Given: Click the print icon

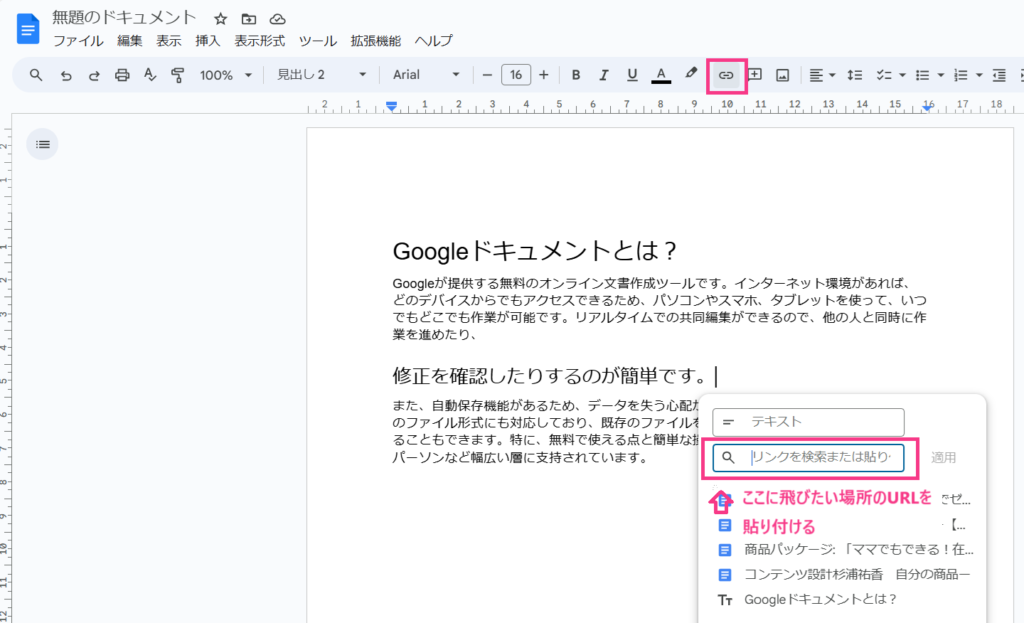Looking at the screenshot, I should point(122,75).
